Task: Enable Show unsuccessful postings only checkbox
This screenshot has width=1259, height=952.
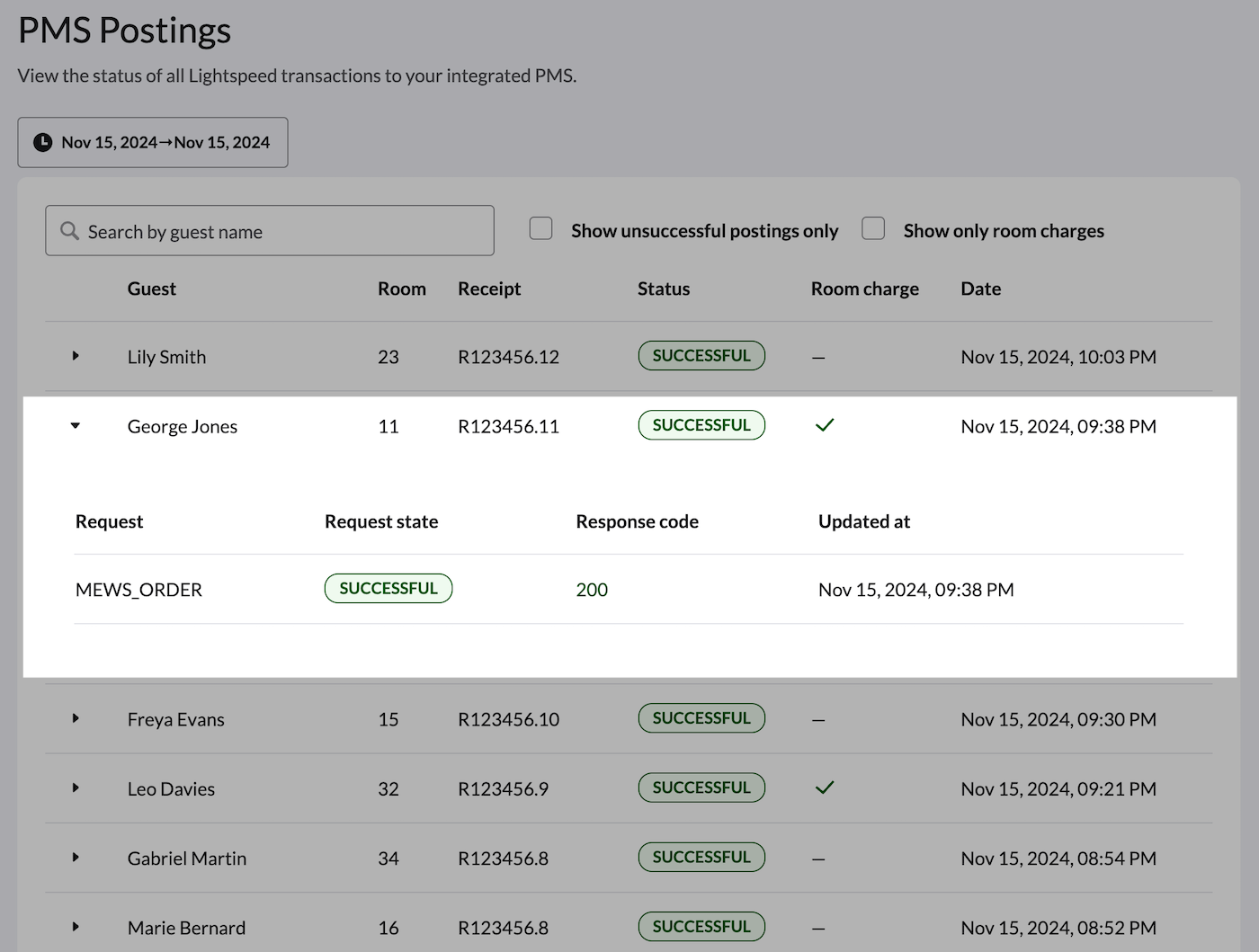Action: [x=540, y=228]
